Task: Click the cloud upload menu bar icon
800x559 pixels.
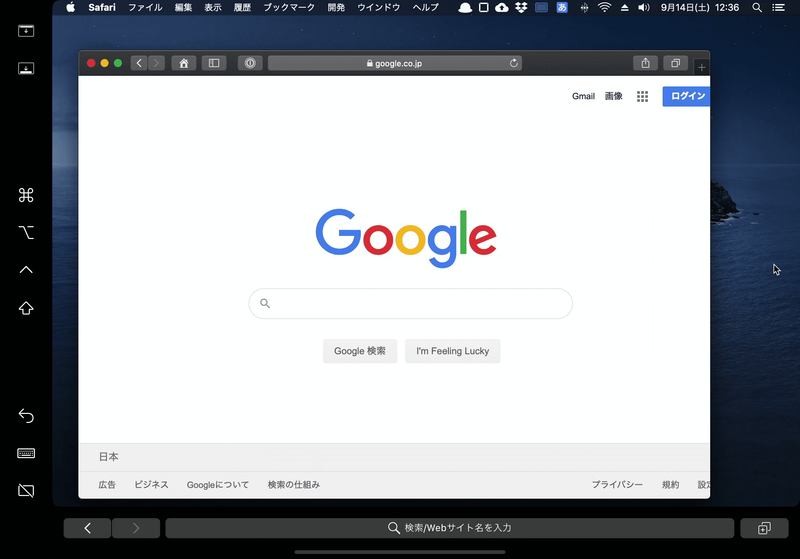Action: pos(502,8)
